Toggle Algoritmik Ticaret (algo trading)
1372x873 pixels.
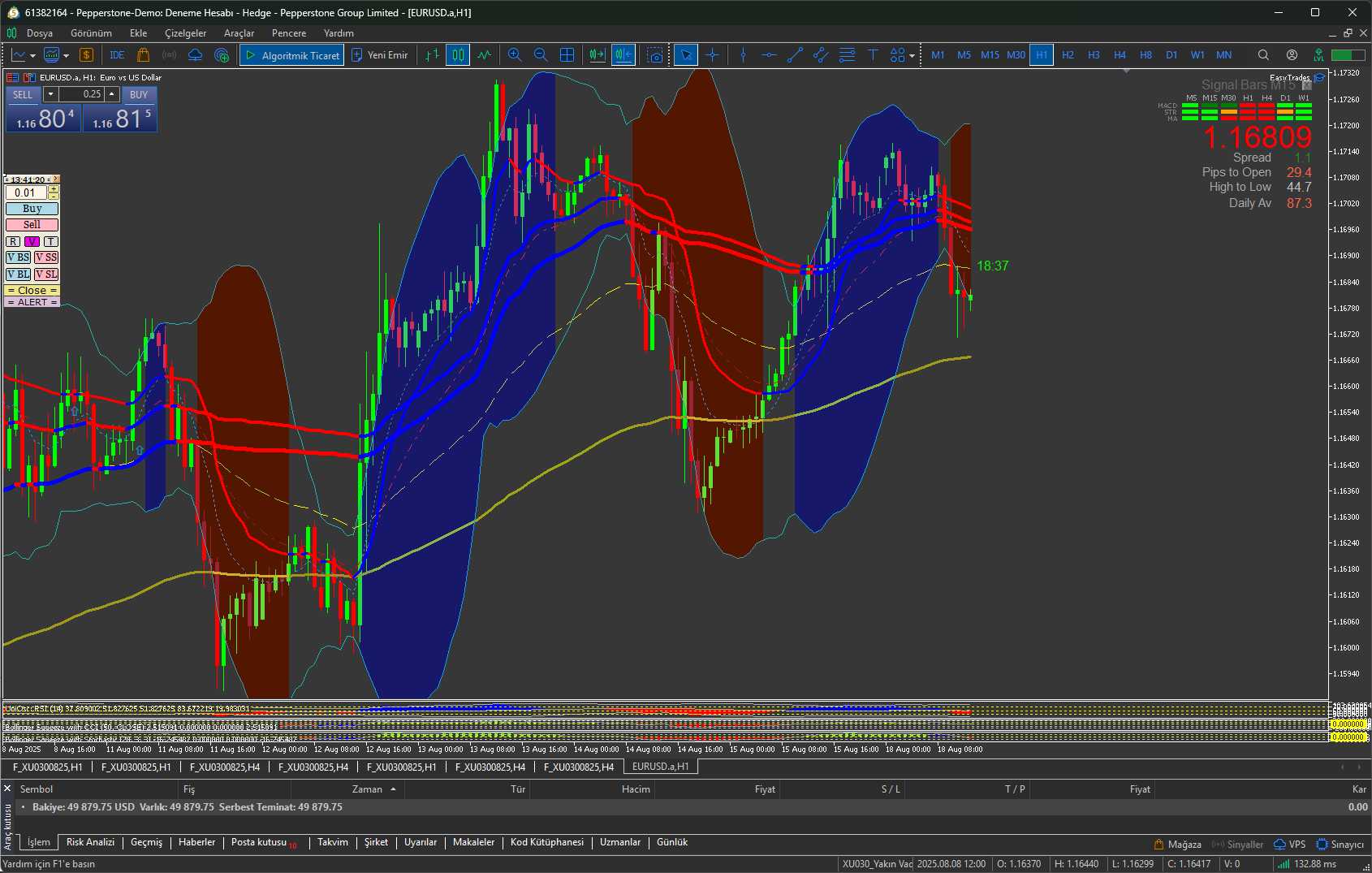click(x=292, y=55)
